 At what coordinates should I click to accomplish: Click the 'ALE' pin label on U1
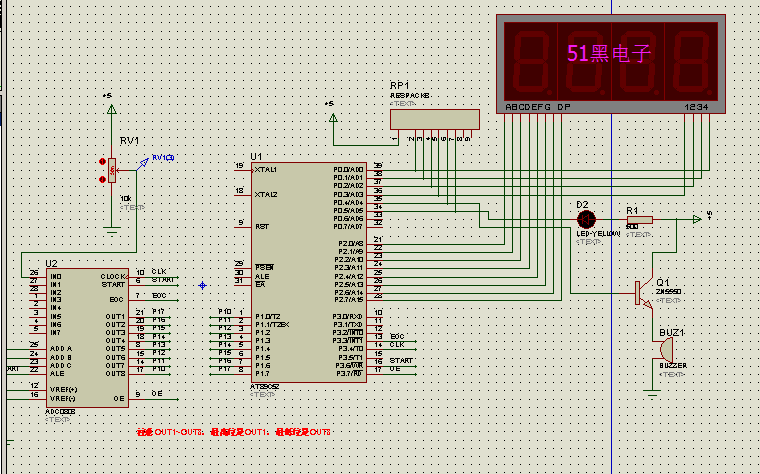coord(262,276)
